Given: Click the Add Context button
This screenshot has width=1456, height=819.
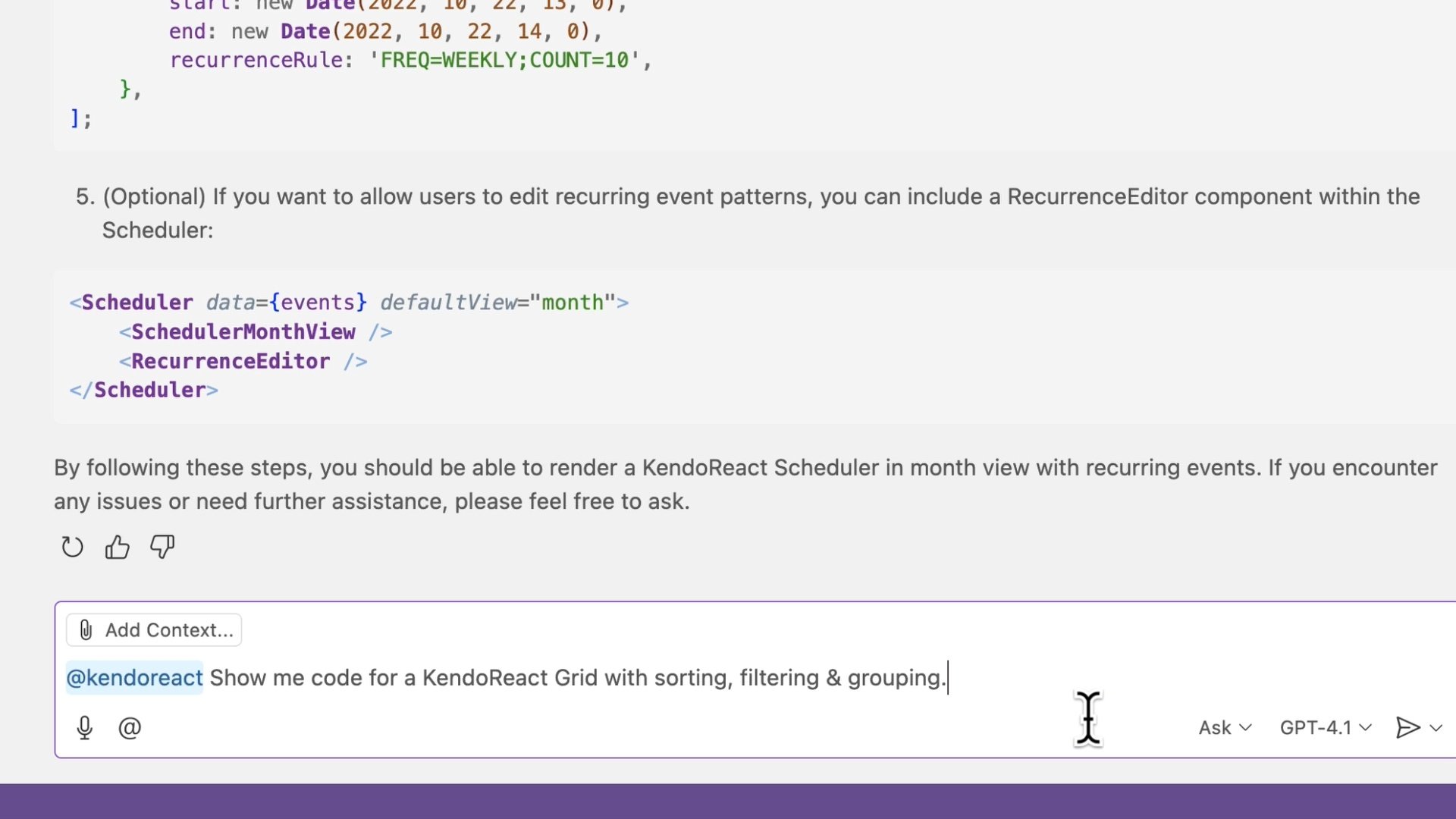Looking at the screenshot, I should (154, 629).
